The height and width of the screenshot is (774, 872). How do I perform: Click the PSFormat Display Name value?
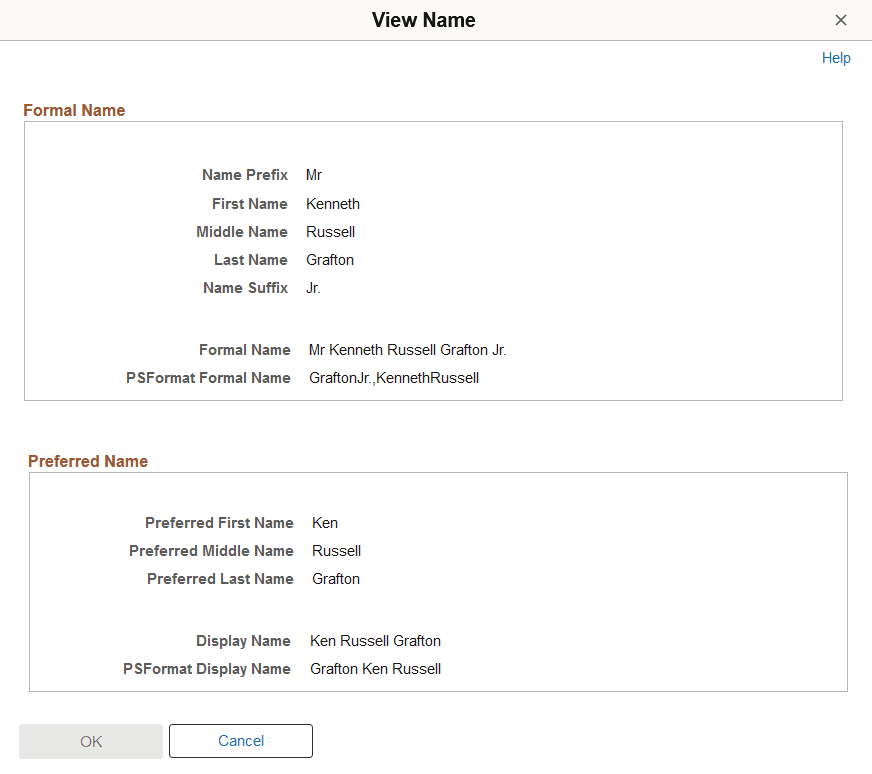(375, 669)
